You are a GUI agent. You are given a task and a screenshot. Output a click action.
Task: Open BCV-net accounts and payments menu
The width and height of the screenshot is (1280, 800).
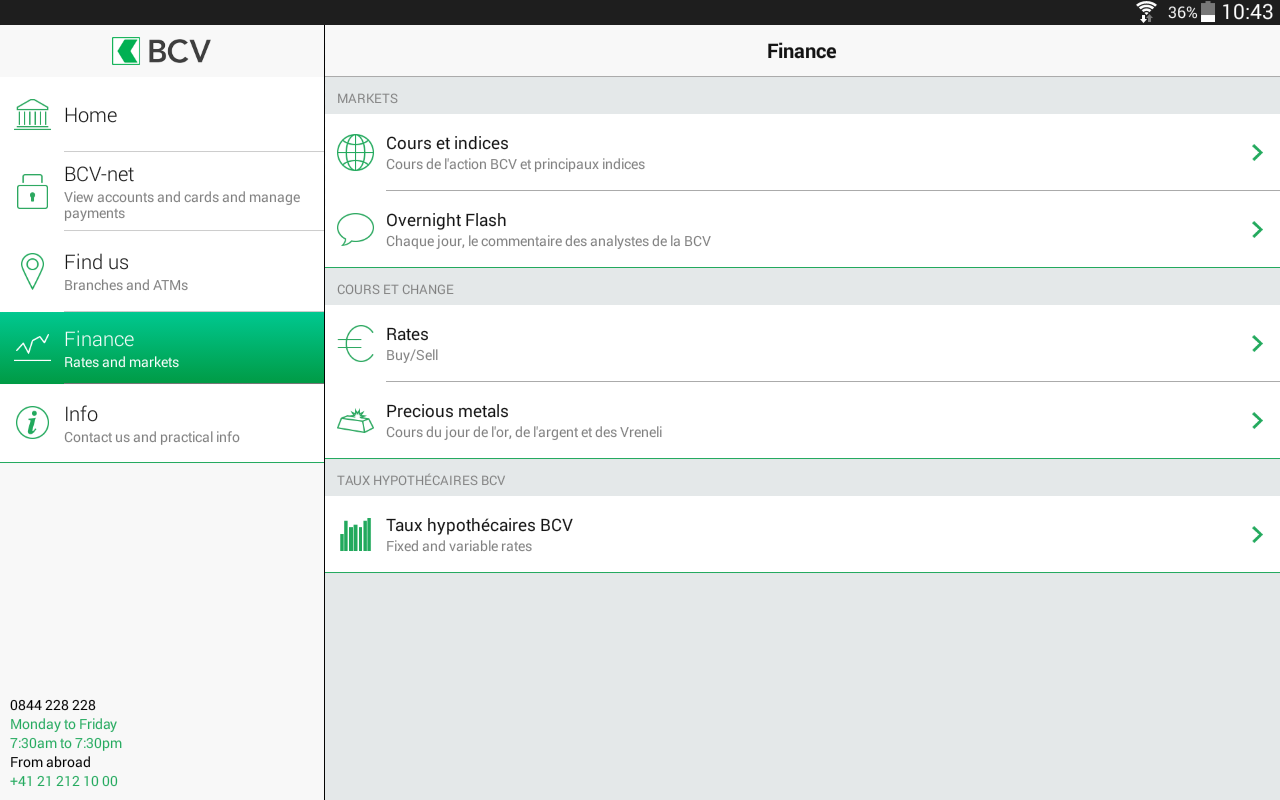click(162, 191)
